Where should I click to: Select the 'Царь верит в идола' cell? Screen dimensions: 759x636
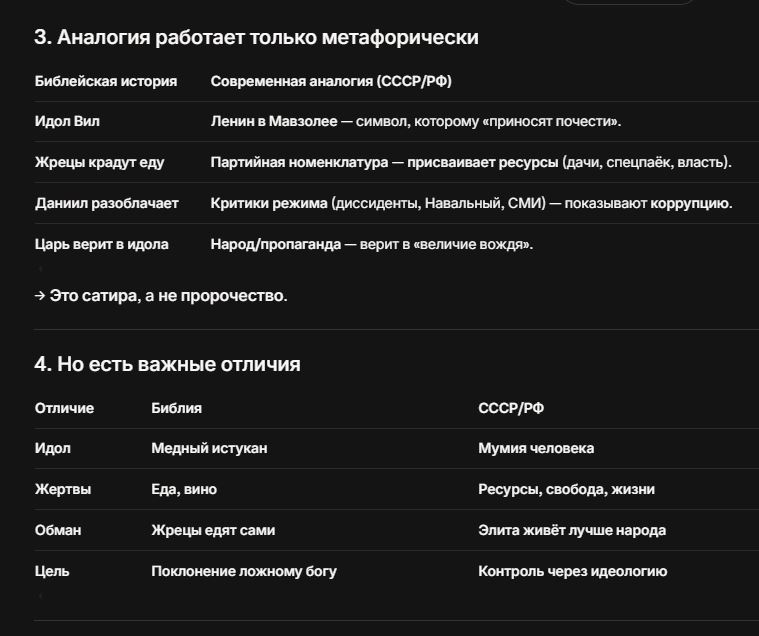(102, 244)
